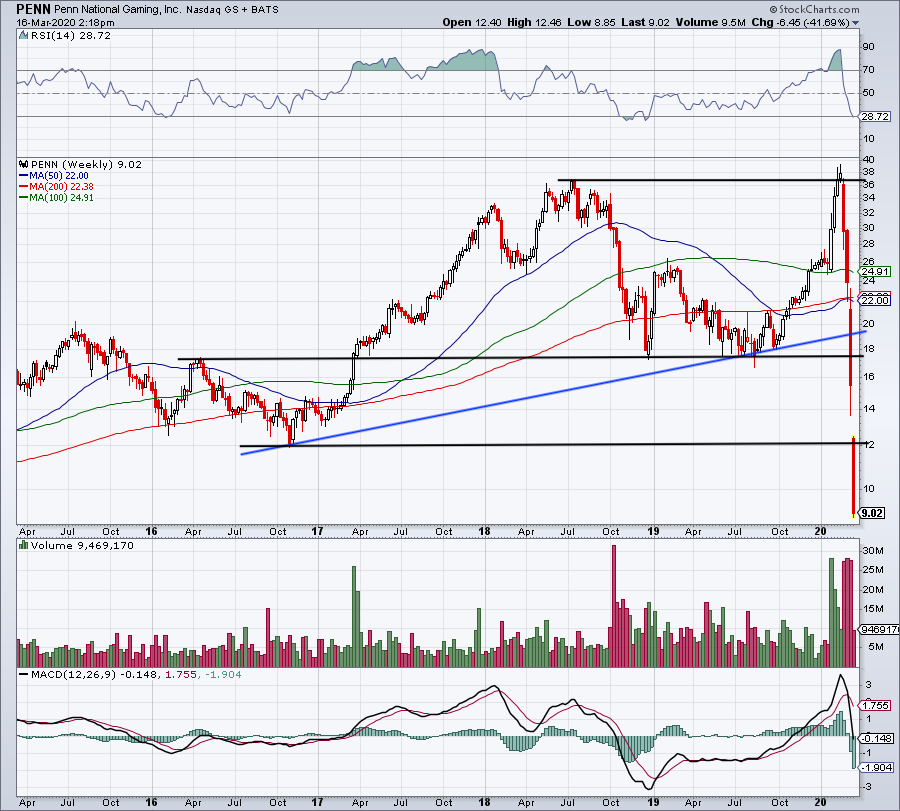
Task: Click the 70 level label on the RSI axis
Action: 868,70
